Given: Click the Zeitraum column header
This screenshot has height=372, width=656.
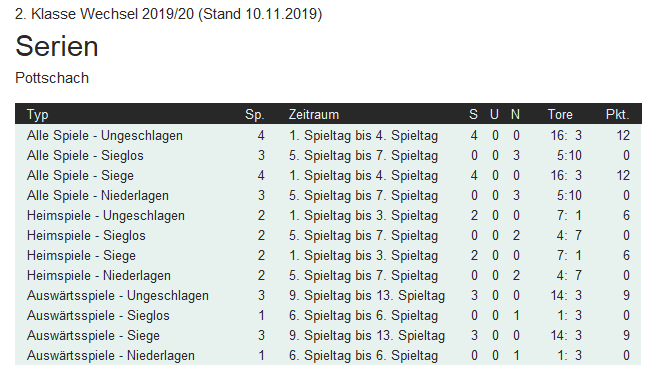Looking at the screenshot, I should pyautogui.click(x=314, y=114).
